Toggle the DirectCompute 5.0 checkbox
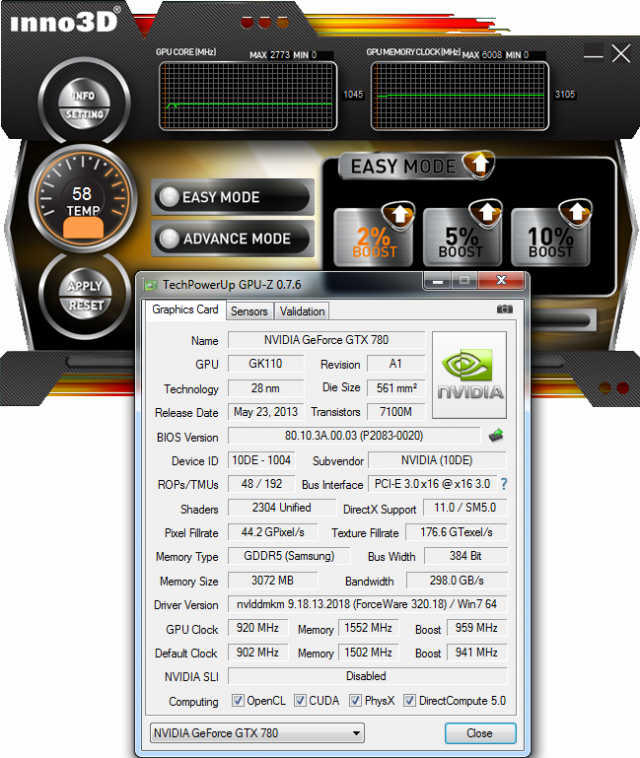This screenshot has height=758, width=640. click(409, 700)
